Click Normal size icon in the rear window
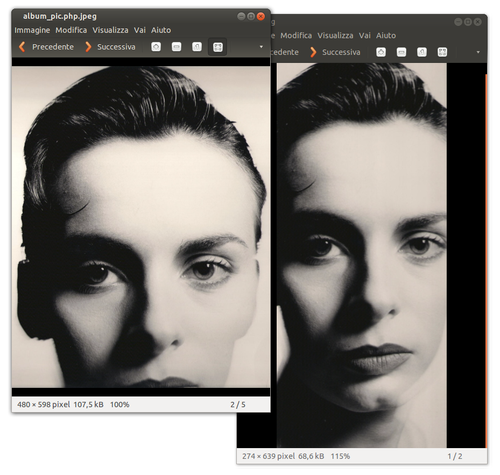Viewport: 500px width, 475px height. pos(422,52)
